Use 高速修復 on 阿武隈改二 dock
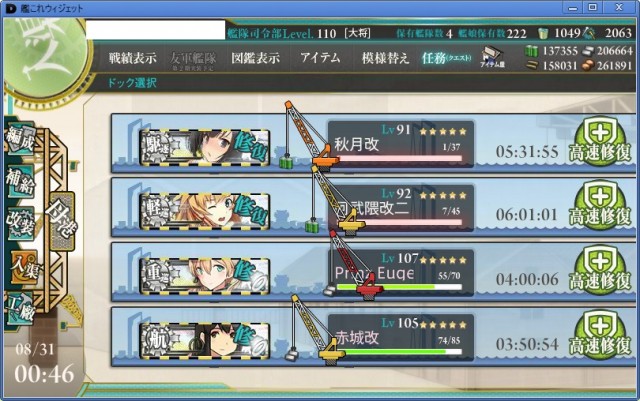Viewport: 640px width, 401px height. coord(600,206)
